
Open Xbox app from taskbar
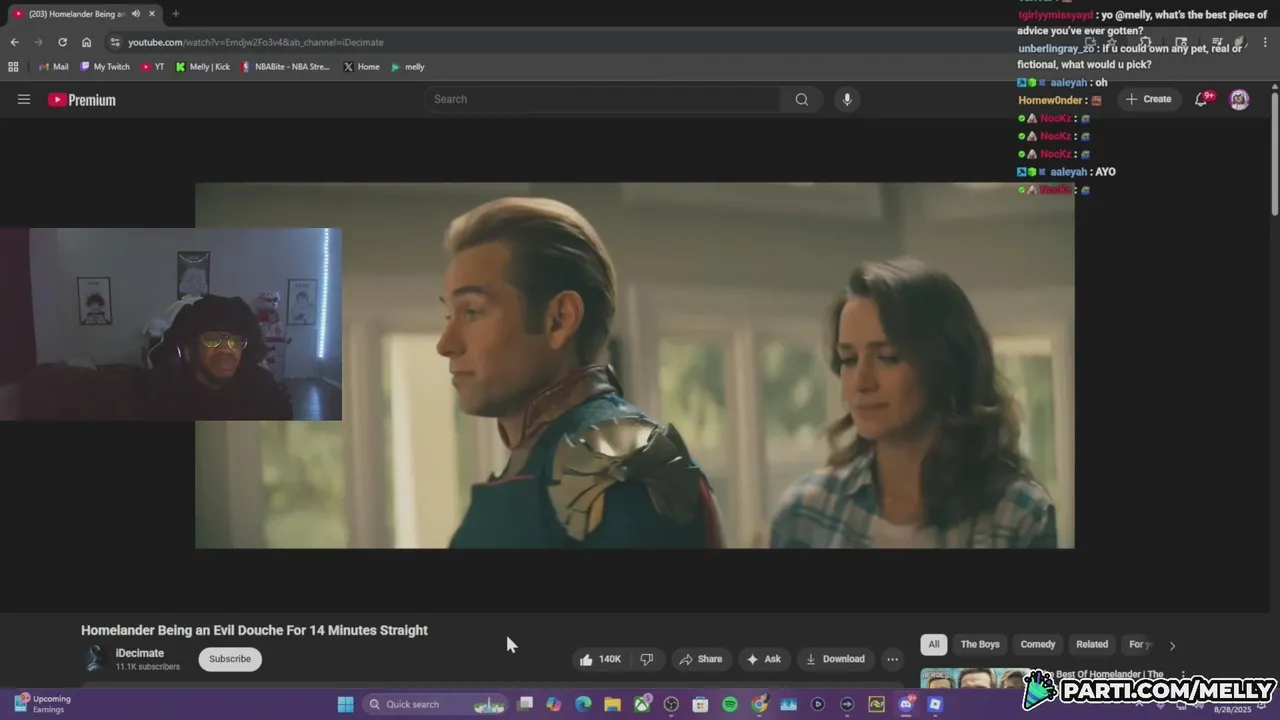(642, 704)
